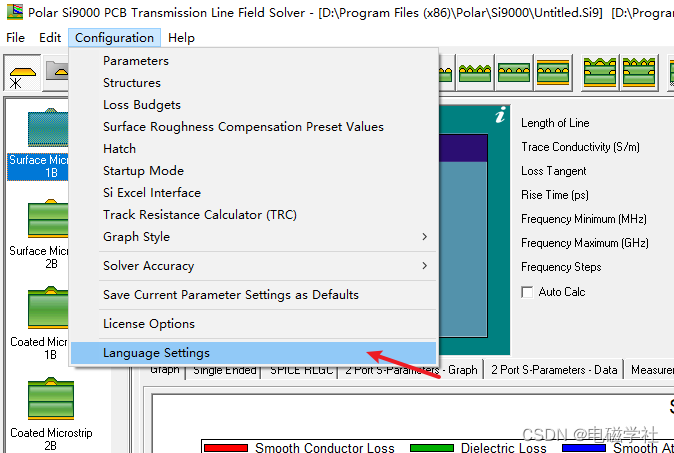
Task: Click the Polar Si9000 app icon in title bar
Action: 15,12
